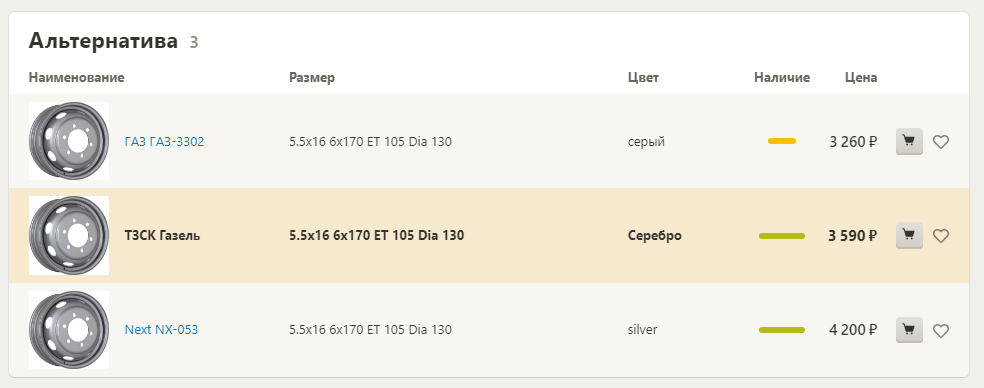
Task: Click the Цена column header
Action: coord(861,78)
